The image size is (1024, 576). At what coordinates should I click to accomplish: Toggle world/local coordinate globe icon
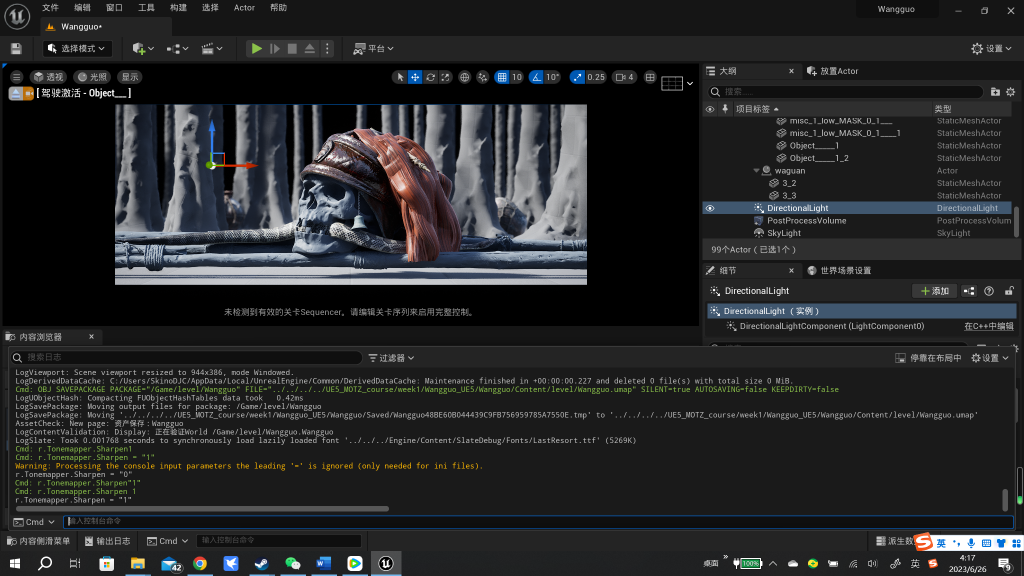point(464,77)
